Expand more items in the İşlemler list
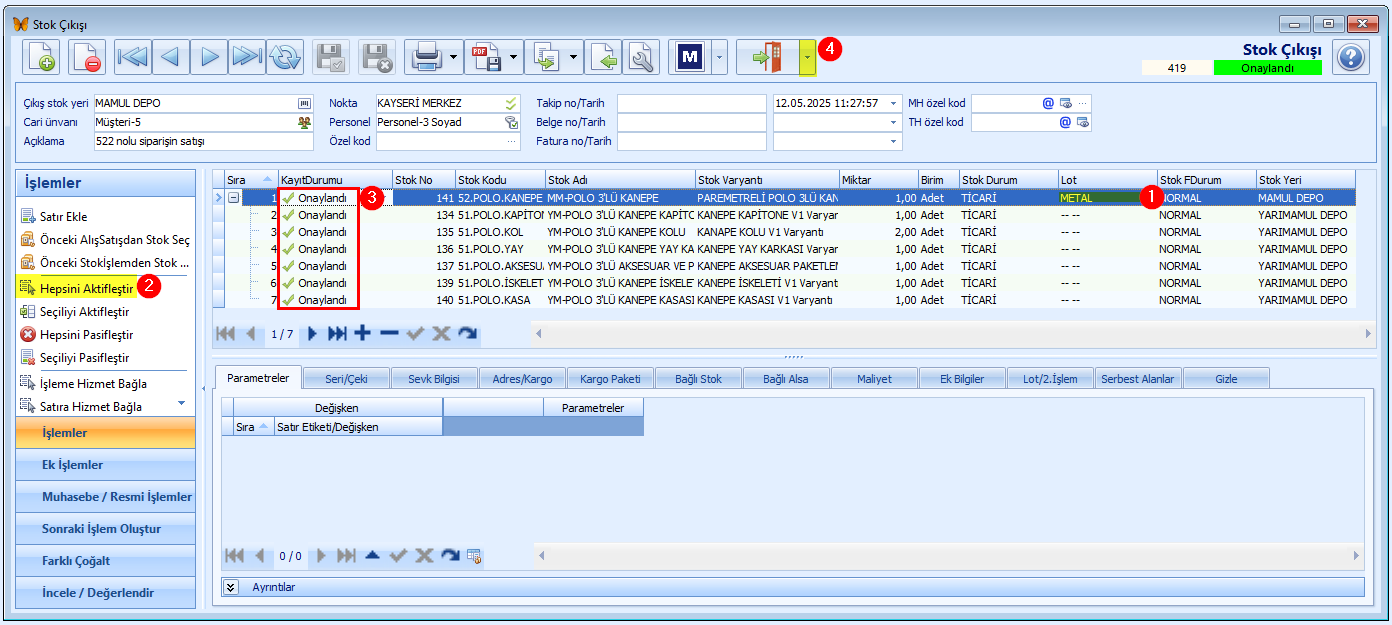This screenshot has height=625, width=1392. pos(182,402)
